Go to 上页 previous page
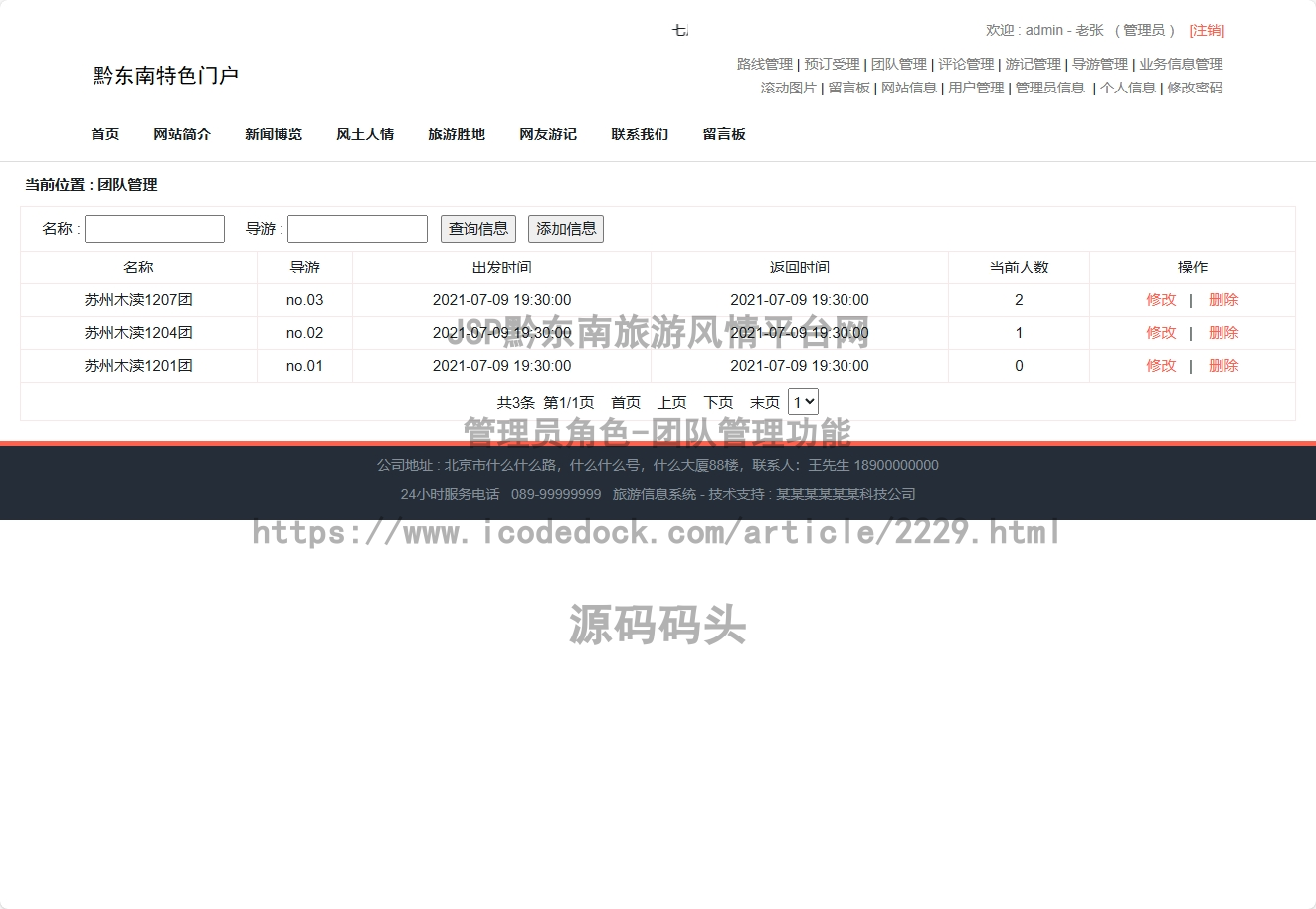Screen dimensions: 1316x909 (x=672, y=403)
